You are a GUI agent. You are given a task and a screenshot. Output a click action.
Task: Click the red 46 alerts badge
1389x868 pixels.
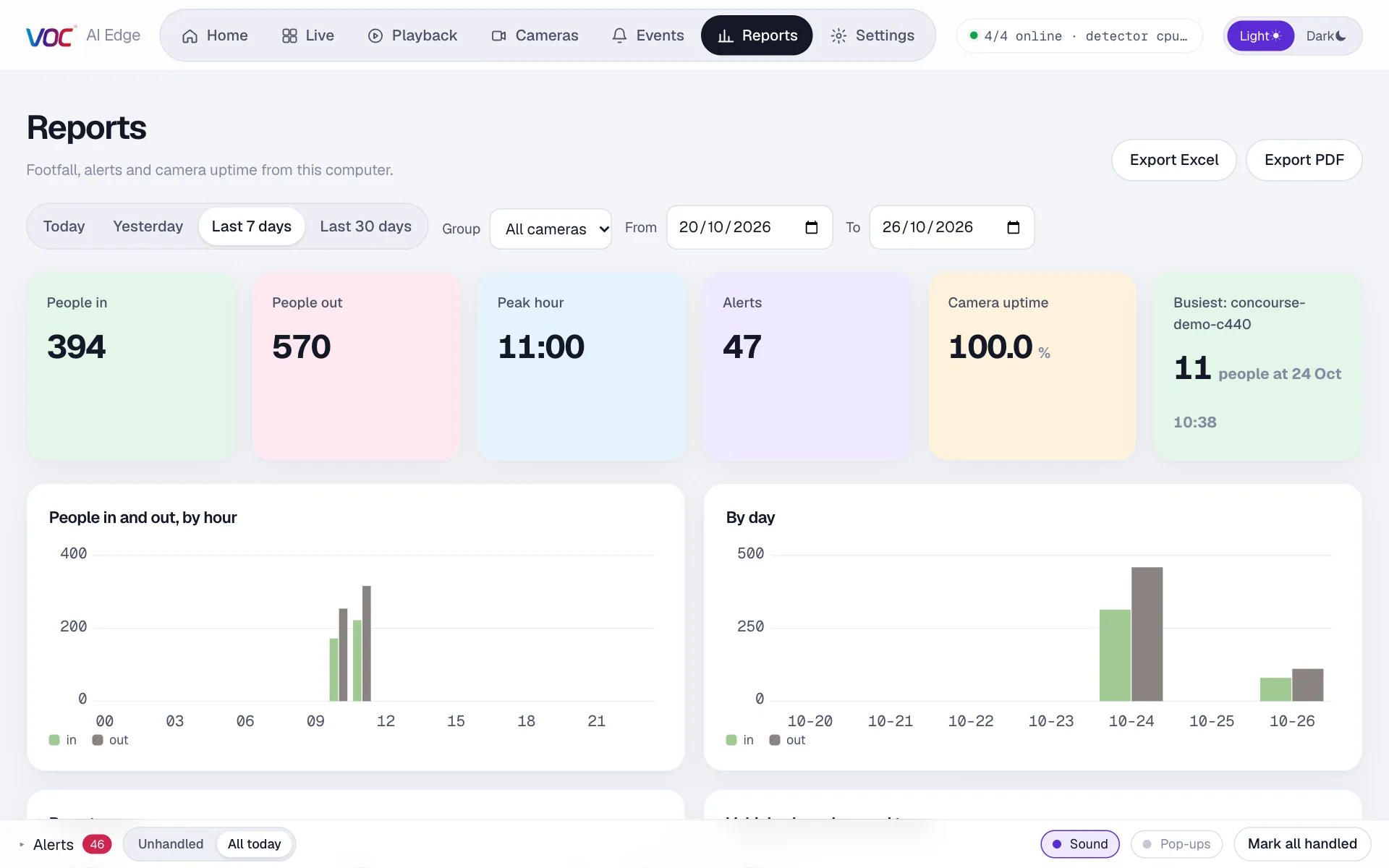[97, 844]
